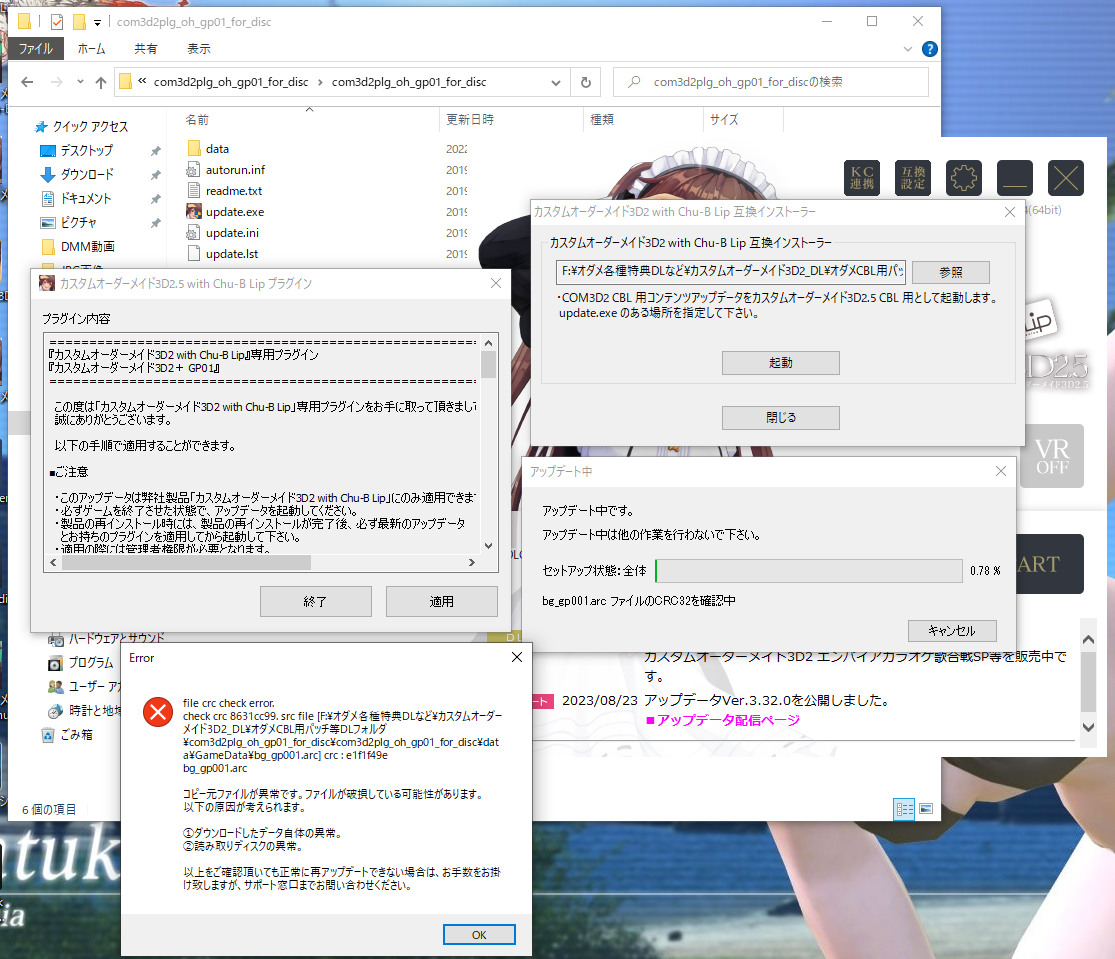This screenshot has height=959, width=1115.
Task: Open the ホーム ribbon tab
Action: pyautogui.click(x=92, y=48)
